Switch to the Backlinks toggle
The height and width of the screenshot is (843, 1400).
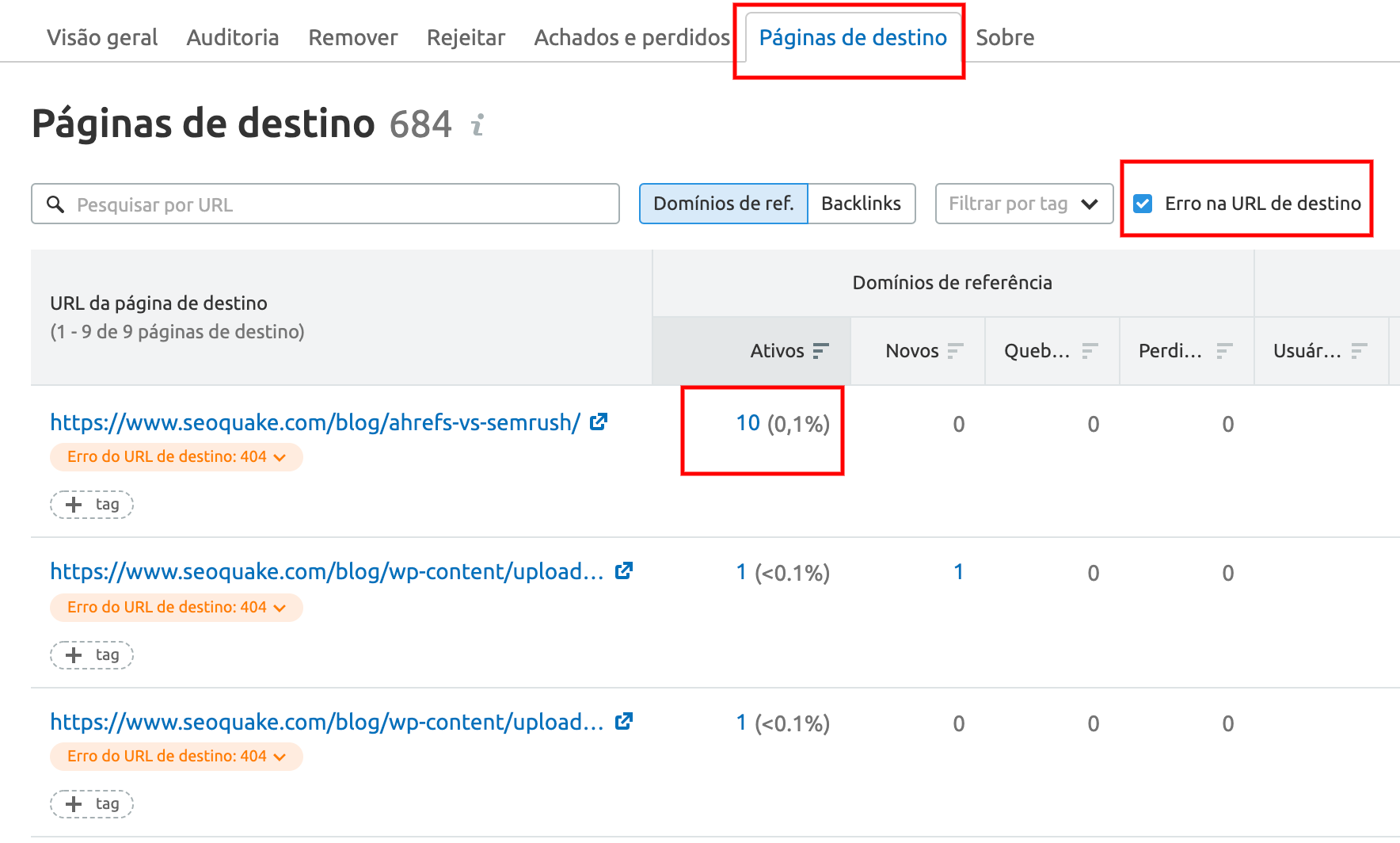click(x=861, y=204)
